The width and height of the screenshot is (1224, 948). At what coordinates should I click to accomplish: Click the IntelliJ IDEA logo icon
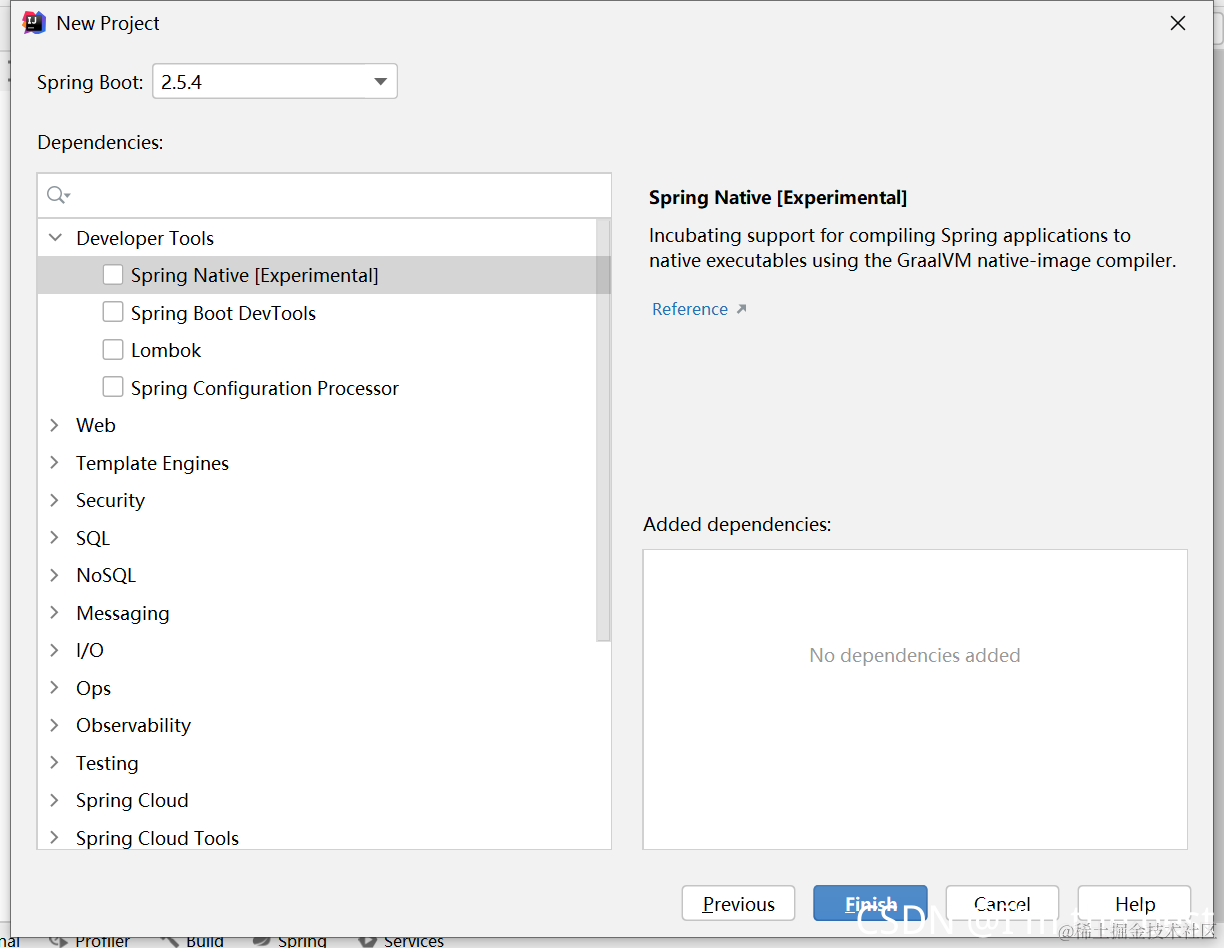coord(34,23)
